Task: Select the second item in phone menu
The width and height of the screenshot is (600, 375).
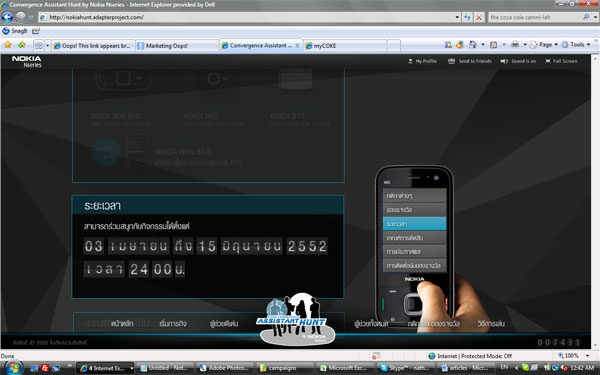Action: pos(414,210)
